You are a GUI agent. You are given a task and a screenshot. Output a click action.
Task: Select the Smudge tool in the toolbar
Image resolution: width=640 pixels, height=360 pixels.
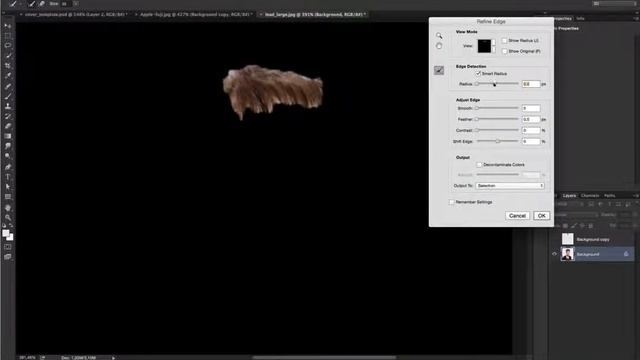8,146
